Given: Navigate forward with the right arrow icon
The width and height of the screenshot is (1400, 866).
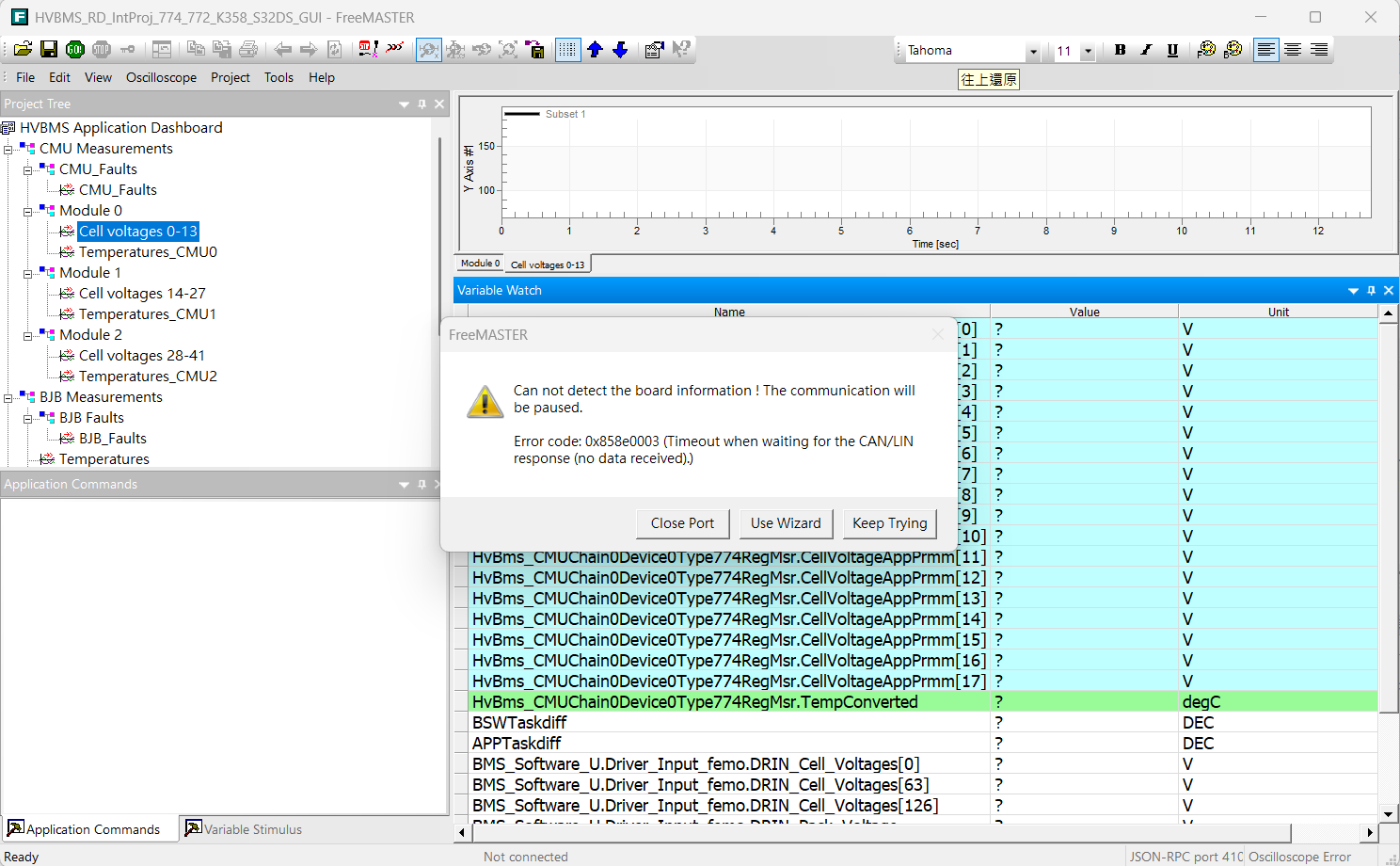Looking at the screenshot, I should [308, 50].
